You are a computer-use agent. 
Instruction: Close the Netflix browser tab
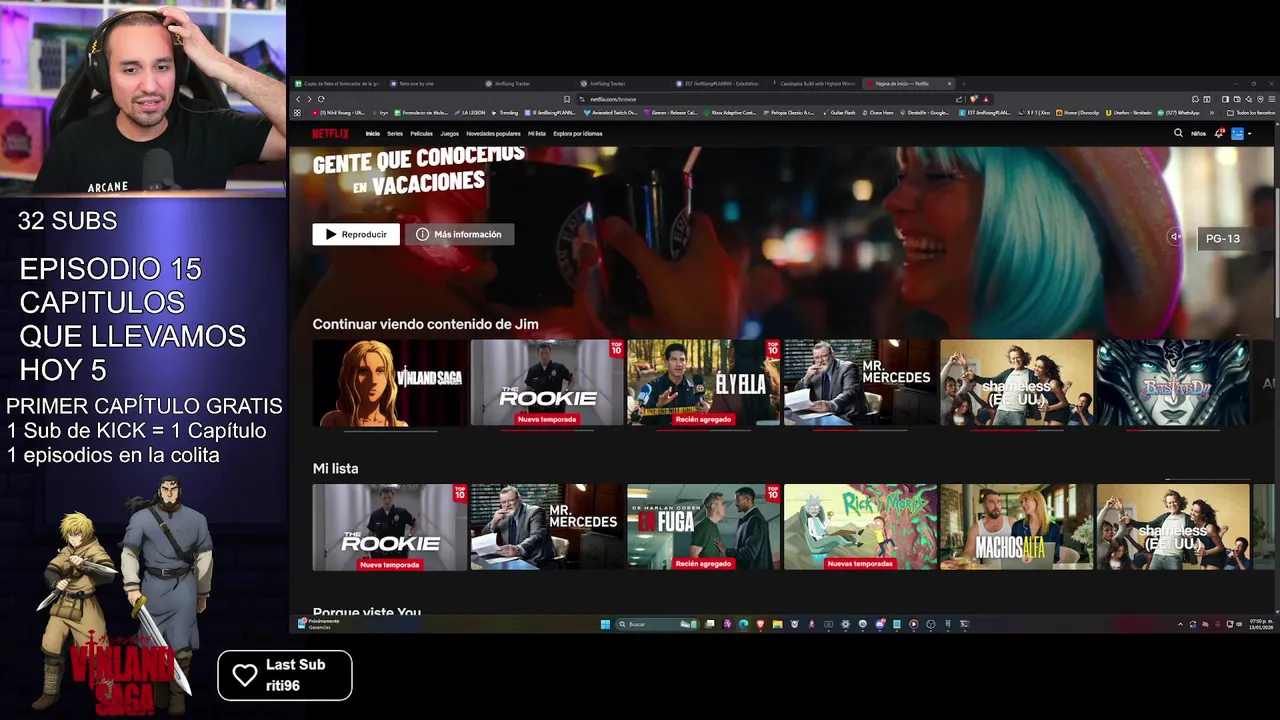949,84
